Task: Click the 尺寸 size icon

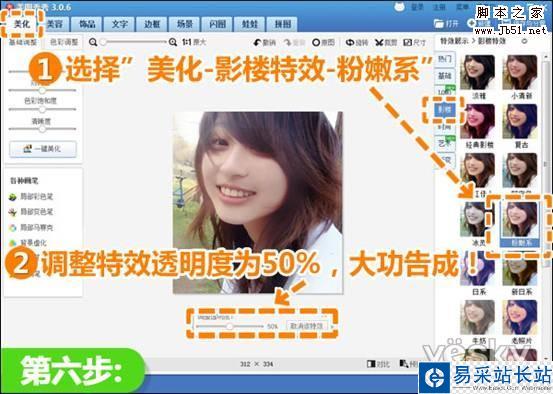Action: point(408,43)
